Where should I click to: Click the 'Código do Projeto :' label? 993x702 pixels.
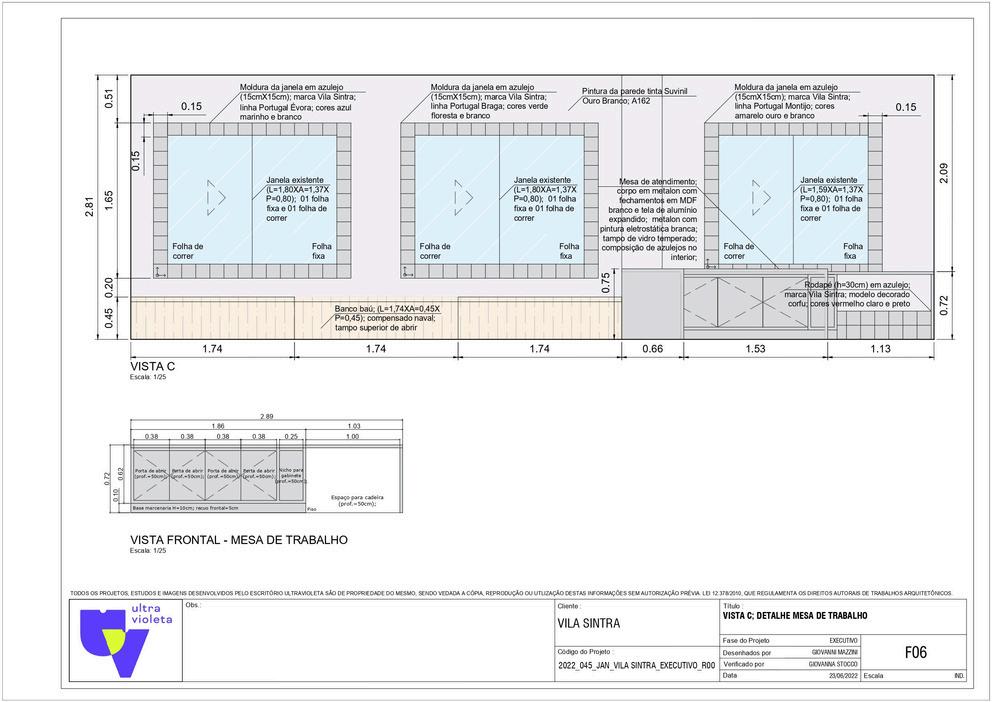(584, 651)
